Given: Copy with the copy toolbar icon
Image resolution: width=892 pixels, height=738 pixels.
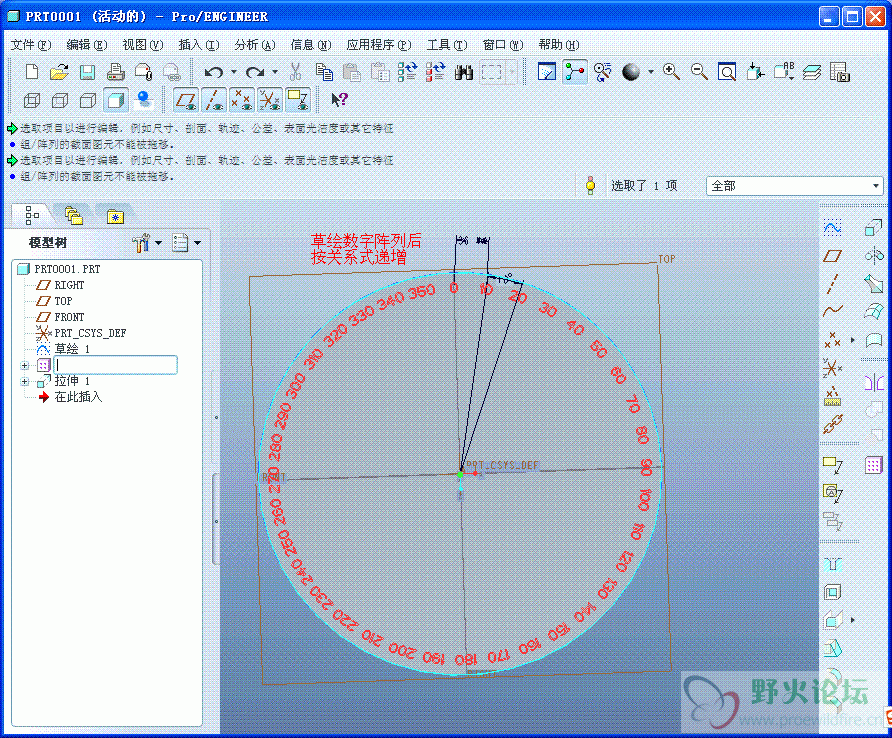Looking at the screenshot, I should [x=324, y=72].
